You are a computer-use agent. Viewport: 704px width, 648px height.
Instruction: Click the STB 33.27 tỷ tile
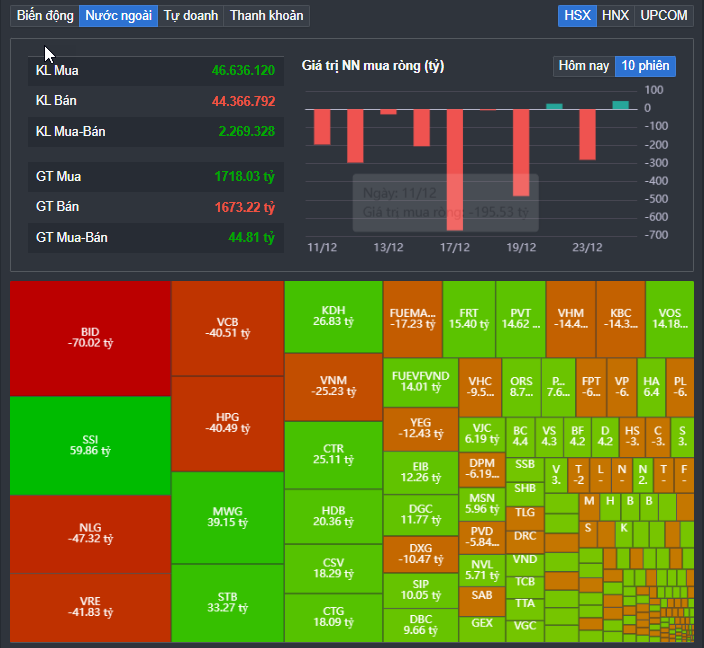click(228, 603)
